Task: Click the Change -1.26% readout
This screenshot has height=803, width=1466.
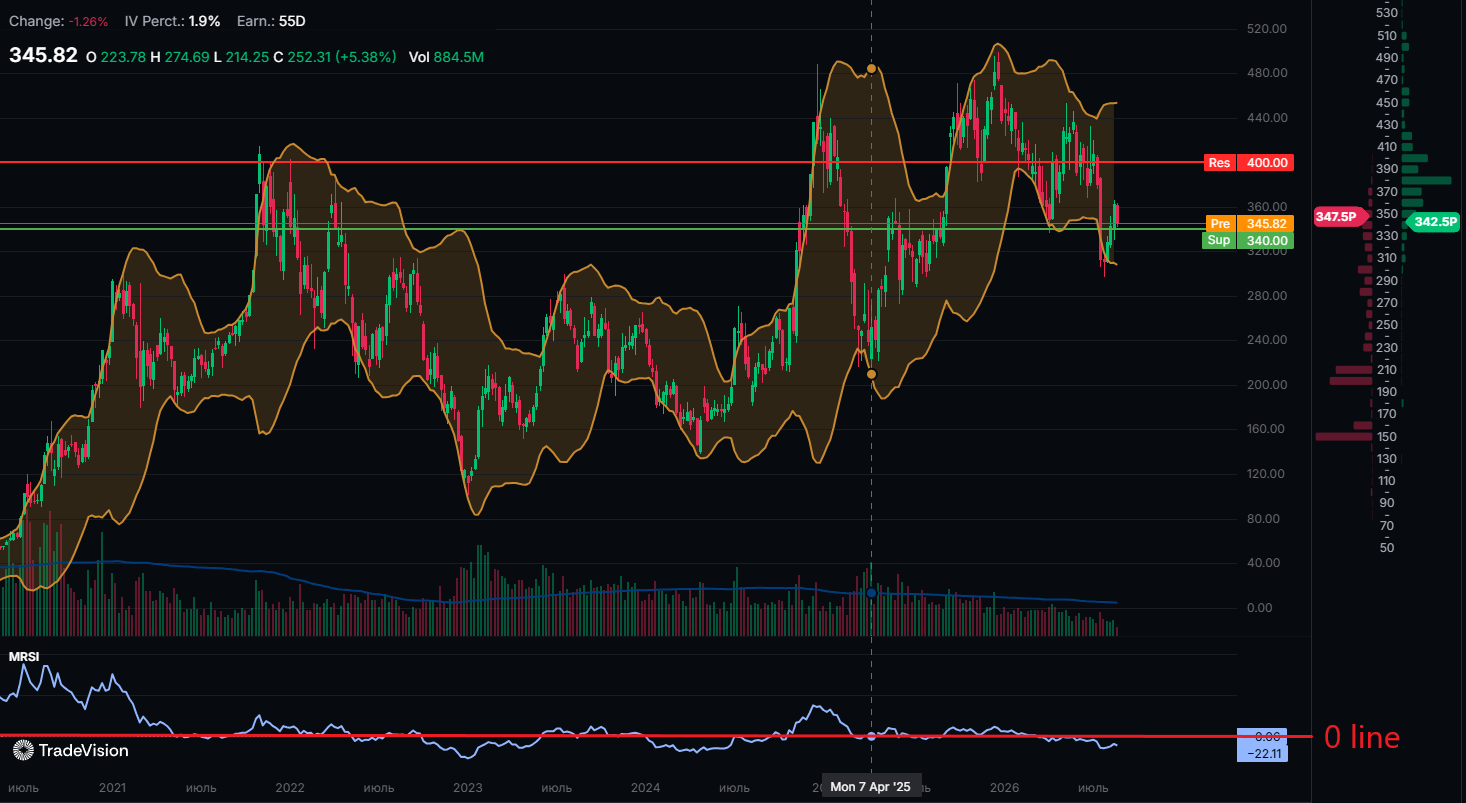Action: pyautogui.click(x=59, y=21)
